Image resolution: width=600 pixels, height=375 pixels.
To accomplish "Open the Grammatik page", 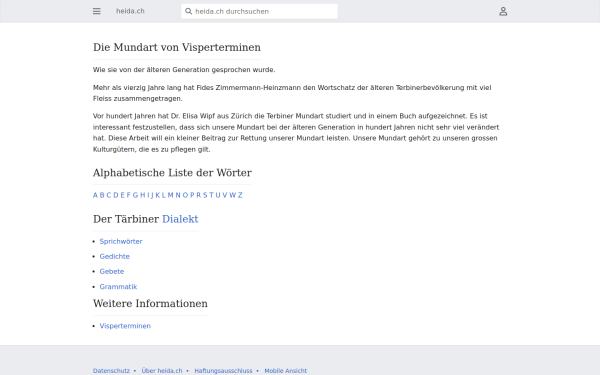I will pos(118,287).
